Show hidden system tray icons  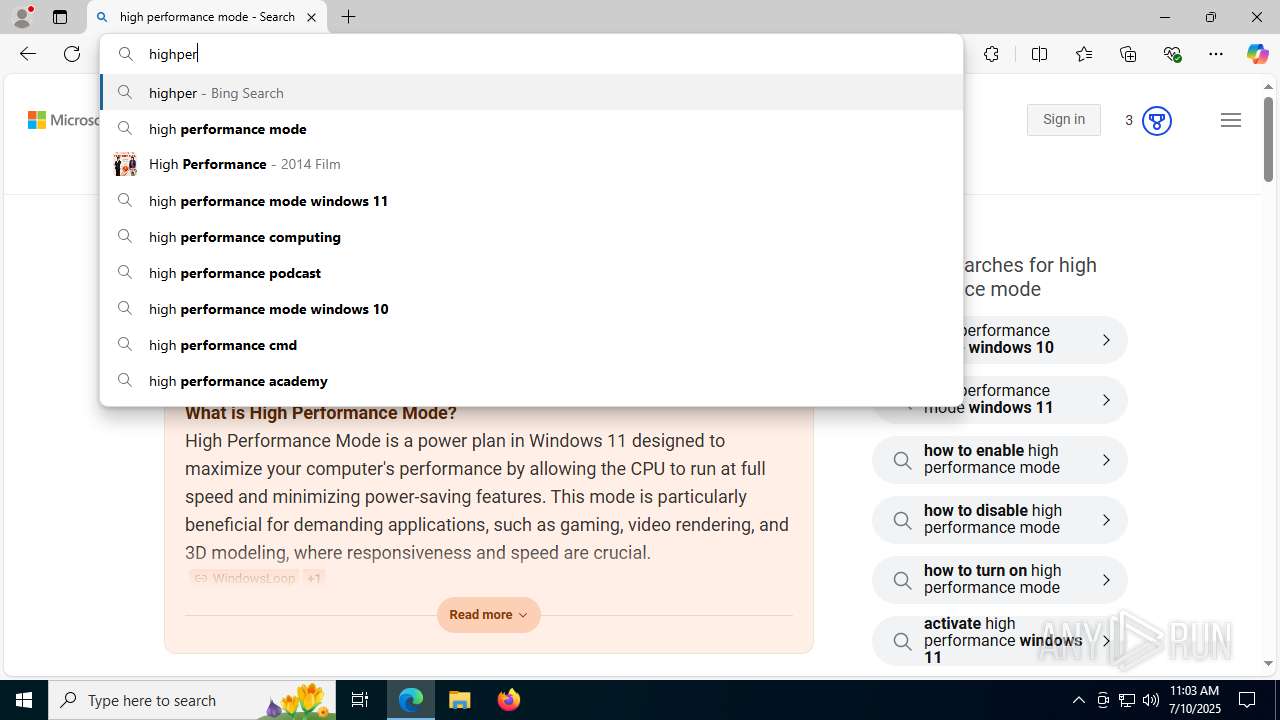[x=1078, y=700]
